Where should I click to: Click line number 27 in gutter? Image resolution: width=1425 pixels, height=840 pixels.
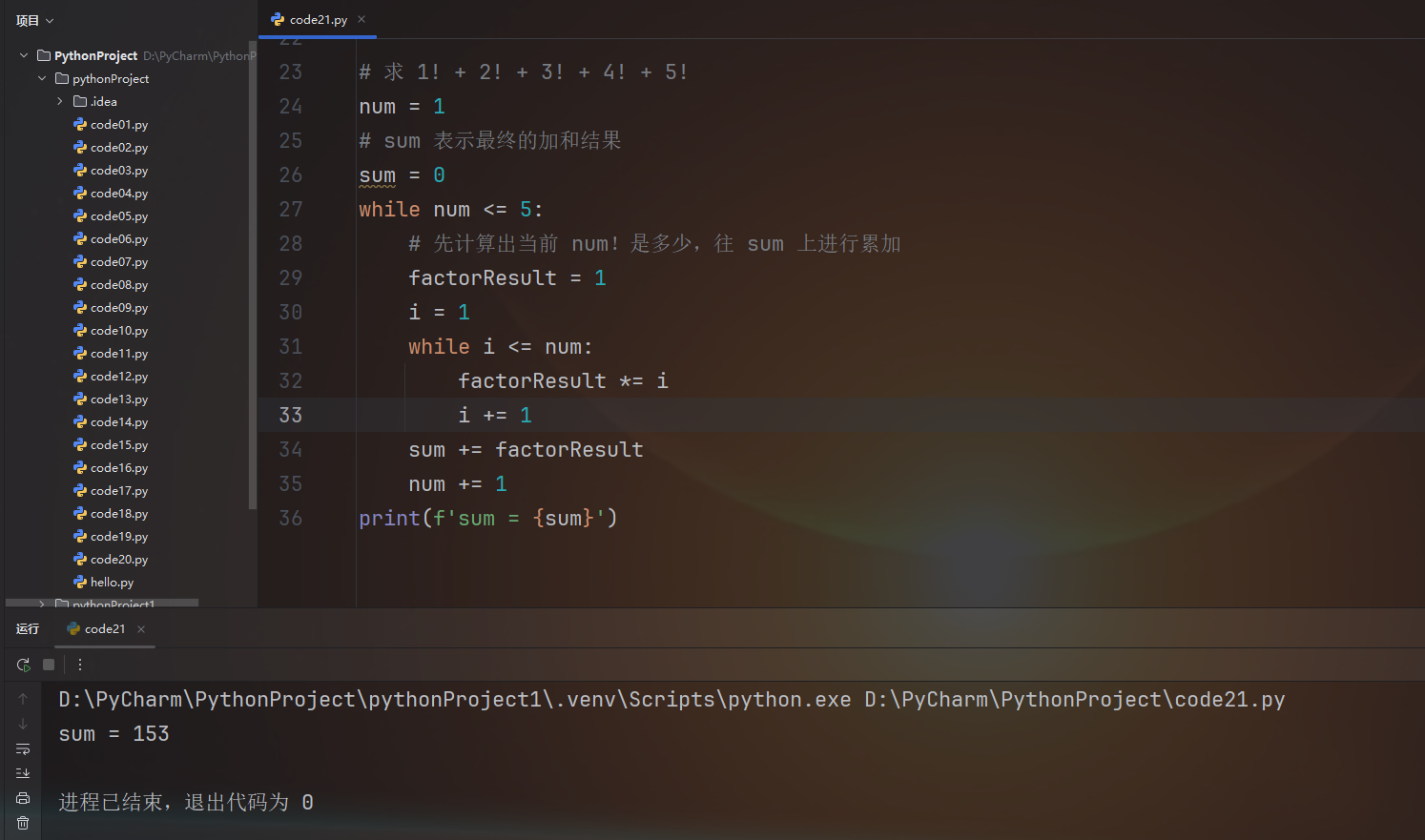(x=290, y=209)
